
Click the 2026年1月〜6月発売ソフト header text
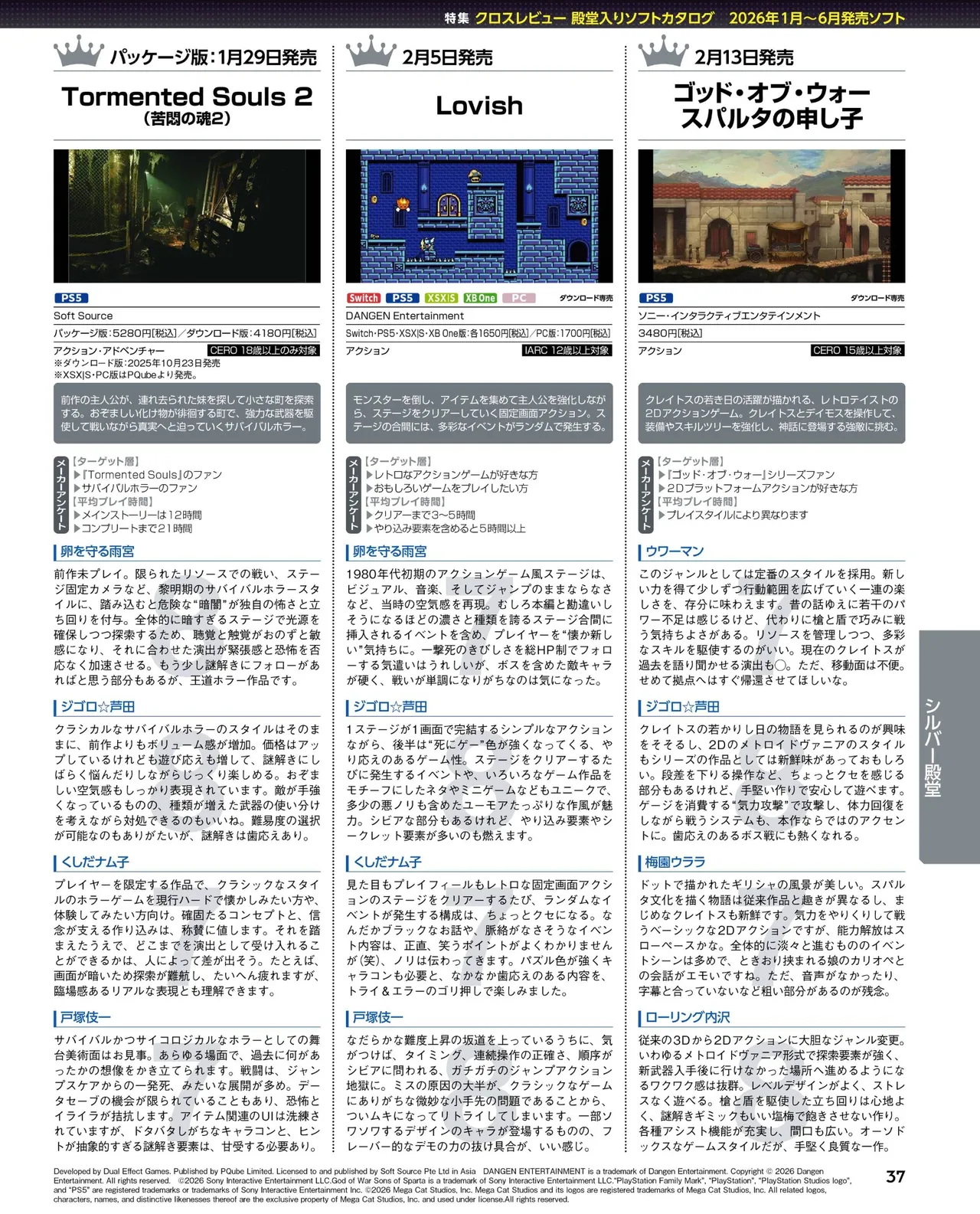pyautogui.click(x=816, y=18)
